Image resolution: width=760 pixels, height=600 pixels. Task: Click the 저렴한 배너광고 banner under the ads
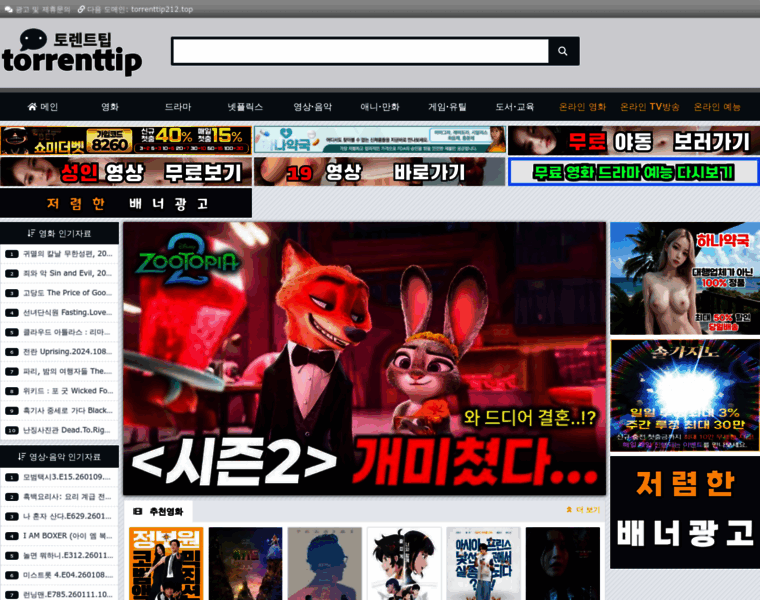point(126,203)
